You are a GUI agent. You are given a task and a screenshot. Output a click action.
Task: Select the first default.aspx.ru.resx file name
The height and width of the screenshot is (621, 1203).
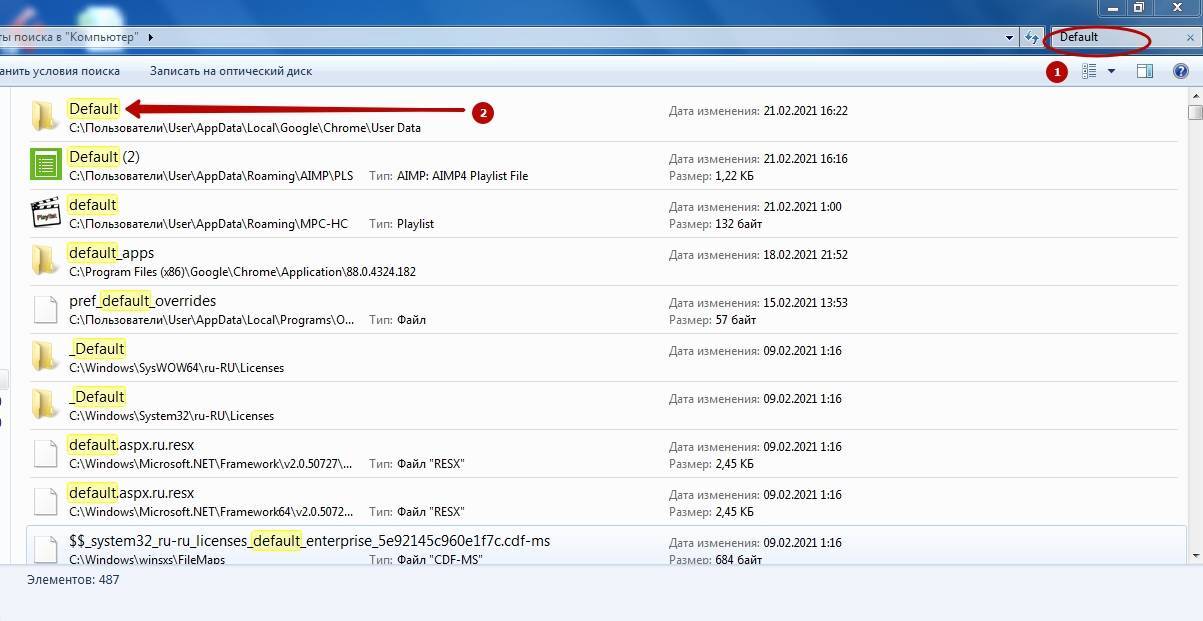[131, 445]
